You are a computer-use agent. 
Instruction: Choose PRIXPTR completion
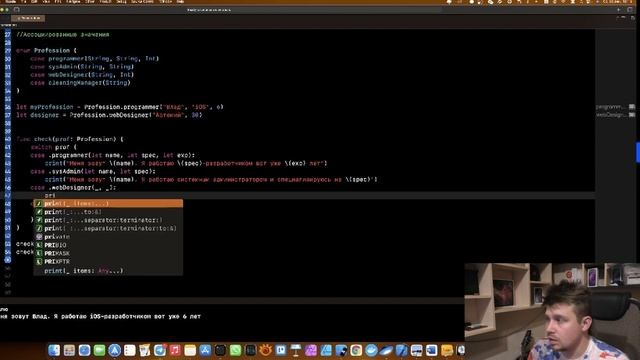tap(108, 262)
